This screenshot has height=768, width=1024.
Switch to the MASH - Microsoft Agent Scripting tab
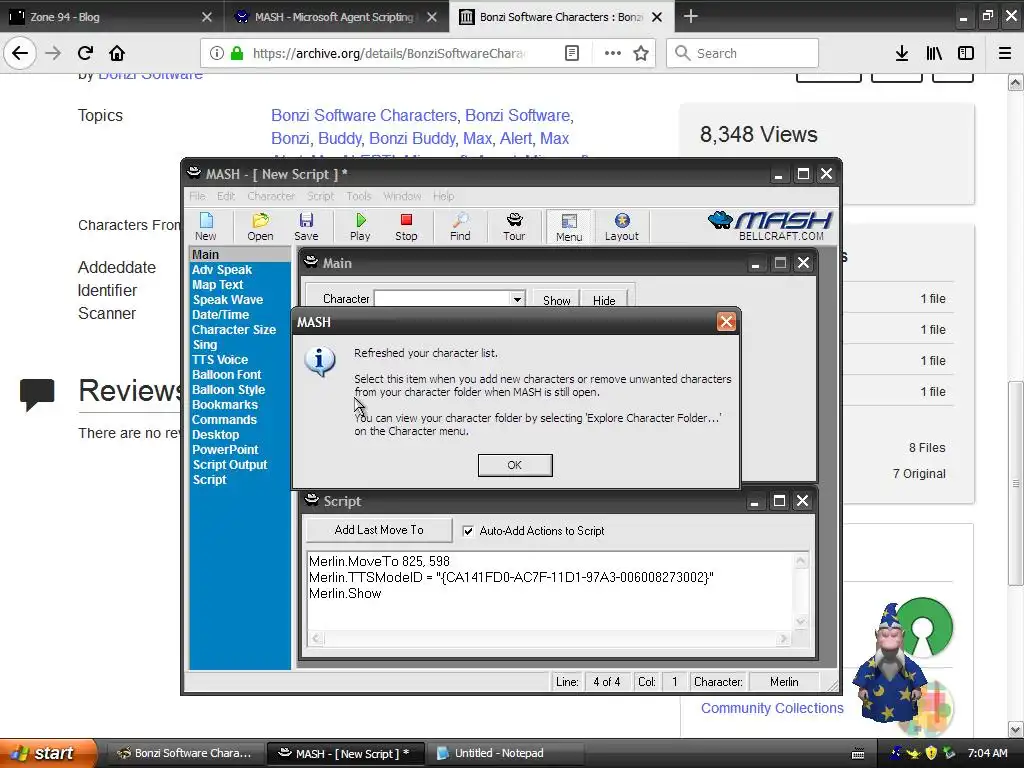(x=336, y=17)
